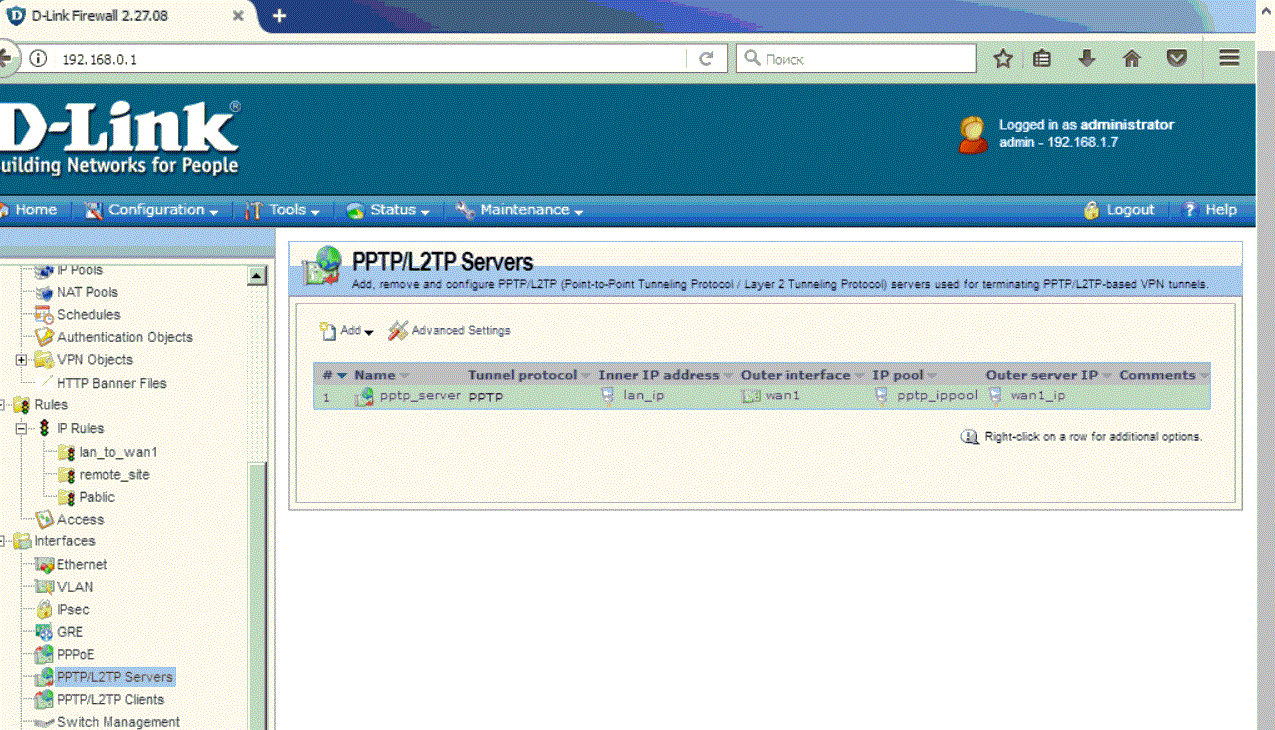The width and height of the screenshot is (1275, 730).
Task: Open the Configuration menu
Action: pos(152,210)
